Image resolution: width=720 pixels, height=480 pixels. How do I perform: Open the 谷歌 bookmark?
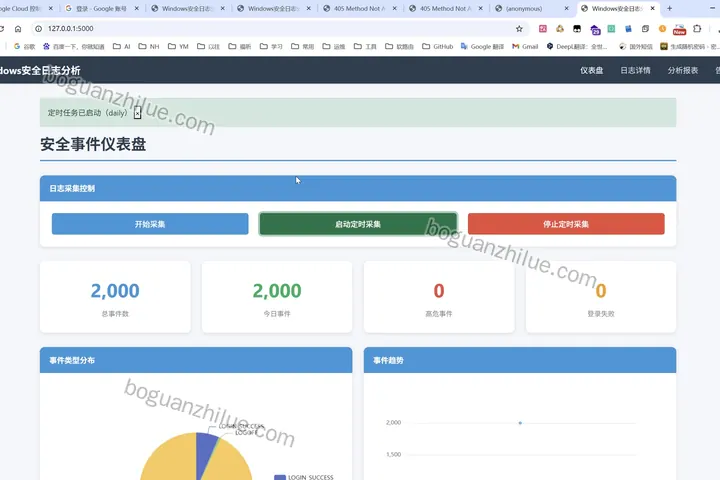(24, 46)
